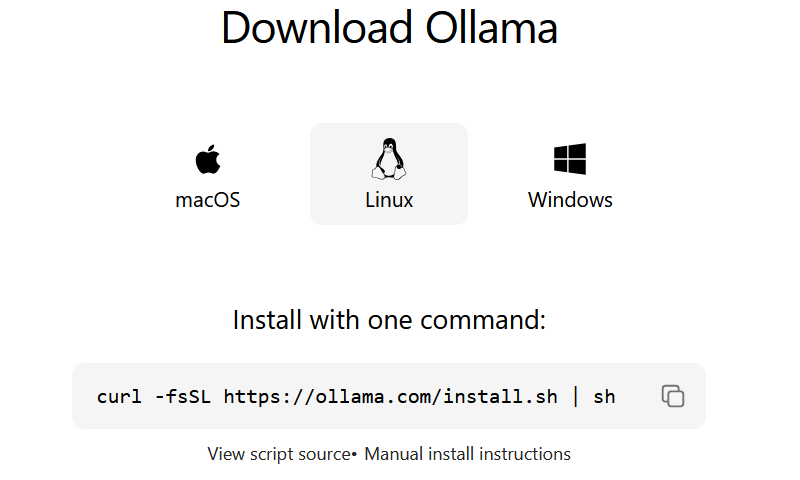Switch to the macOS tab label
The height and width of the screenshot is (480, 800).
[x=208, y=200]
